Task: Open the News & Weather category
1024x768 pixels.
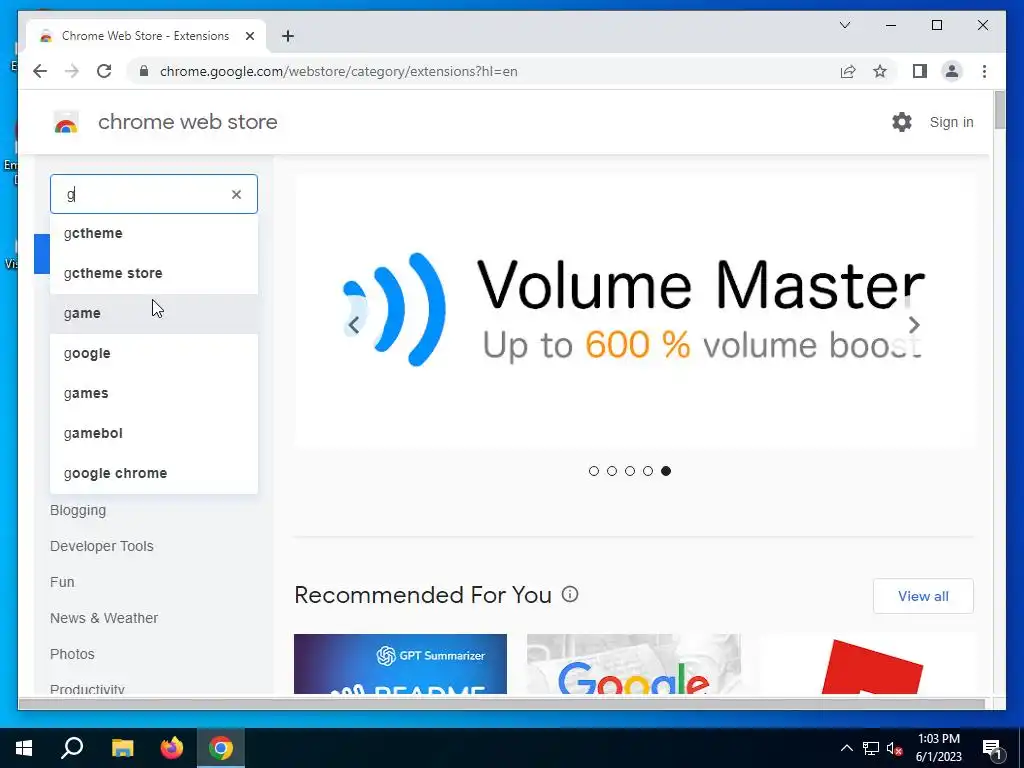Action: pos(104,618)
